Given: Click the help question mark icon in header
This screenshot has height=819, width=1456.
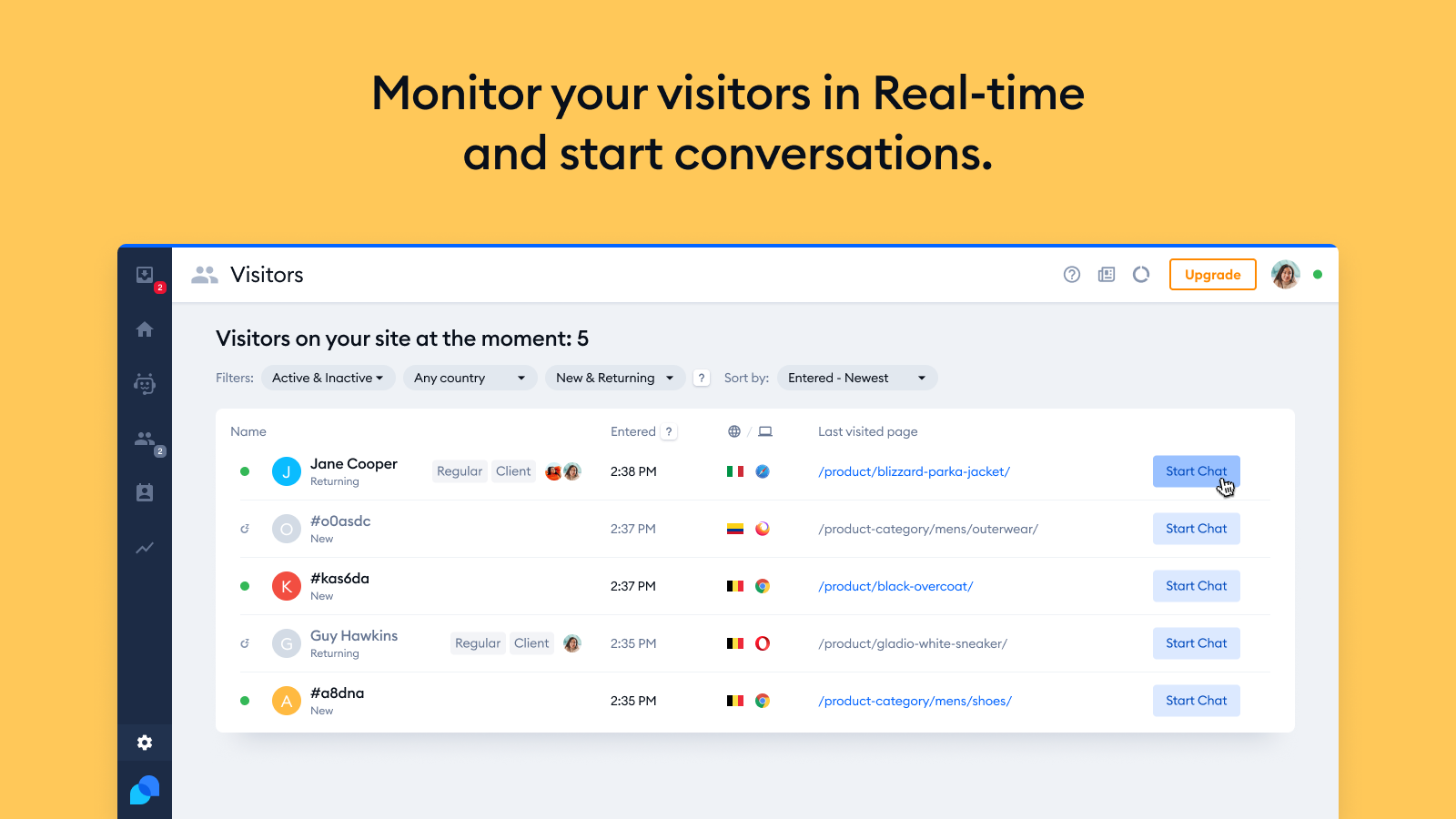Looking at the screenshot, I should [x=1072, y=275].
